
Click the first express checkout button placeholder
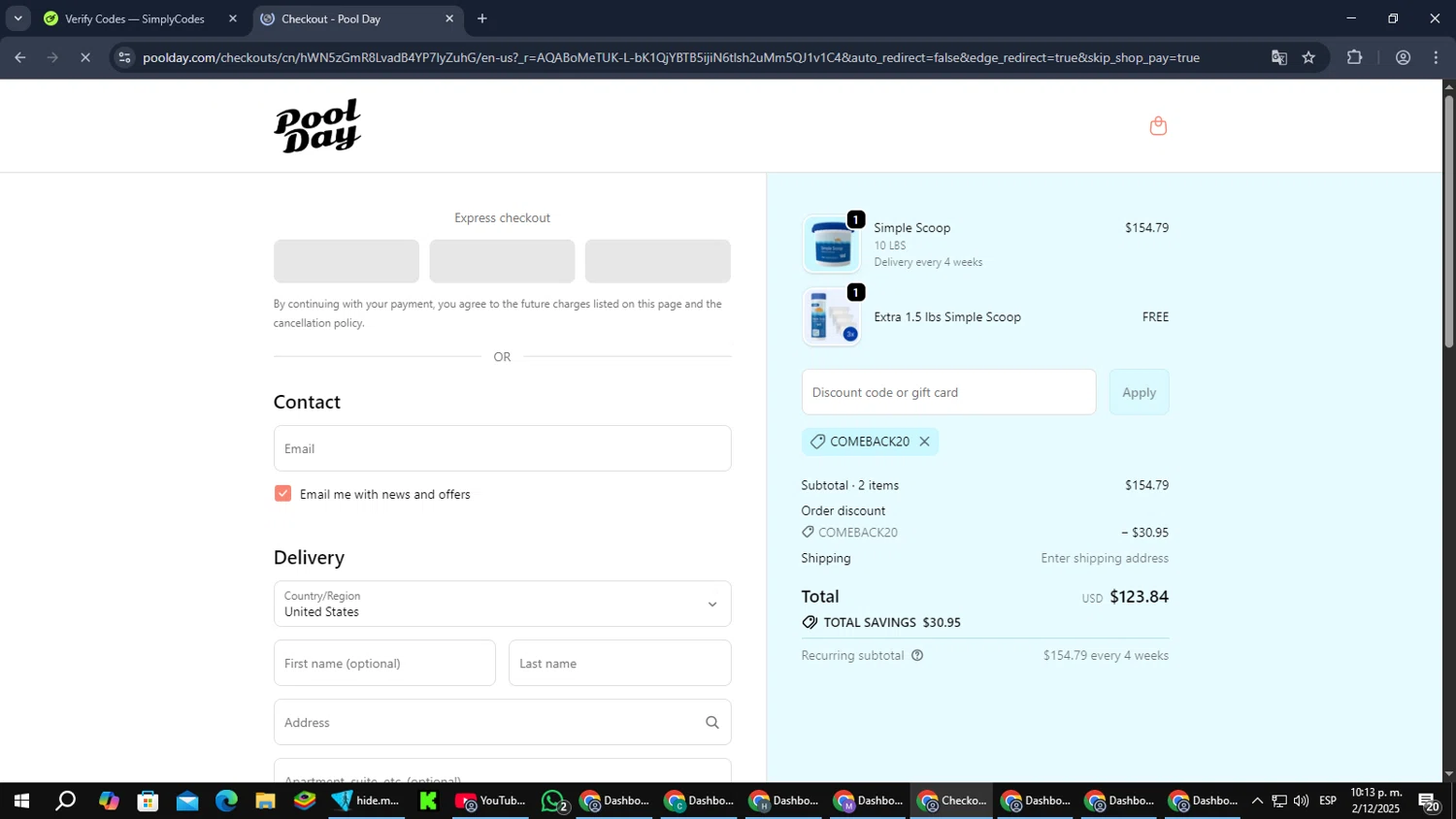(347, 261)
